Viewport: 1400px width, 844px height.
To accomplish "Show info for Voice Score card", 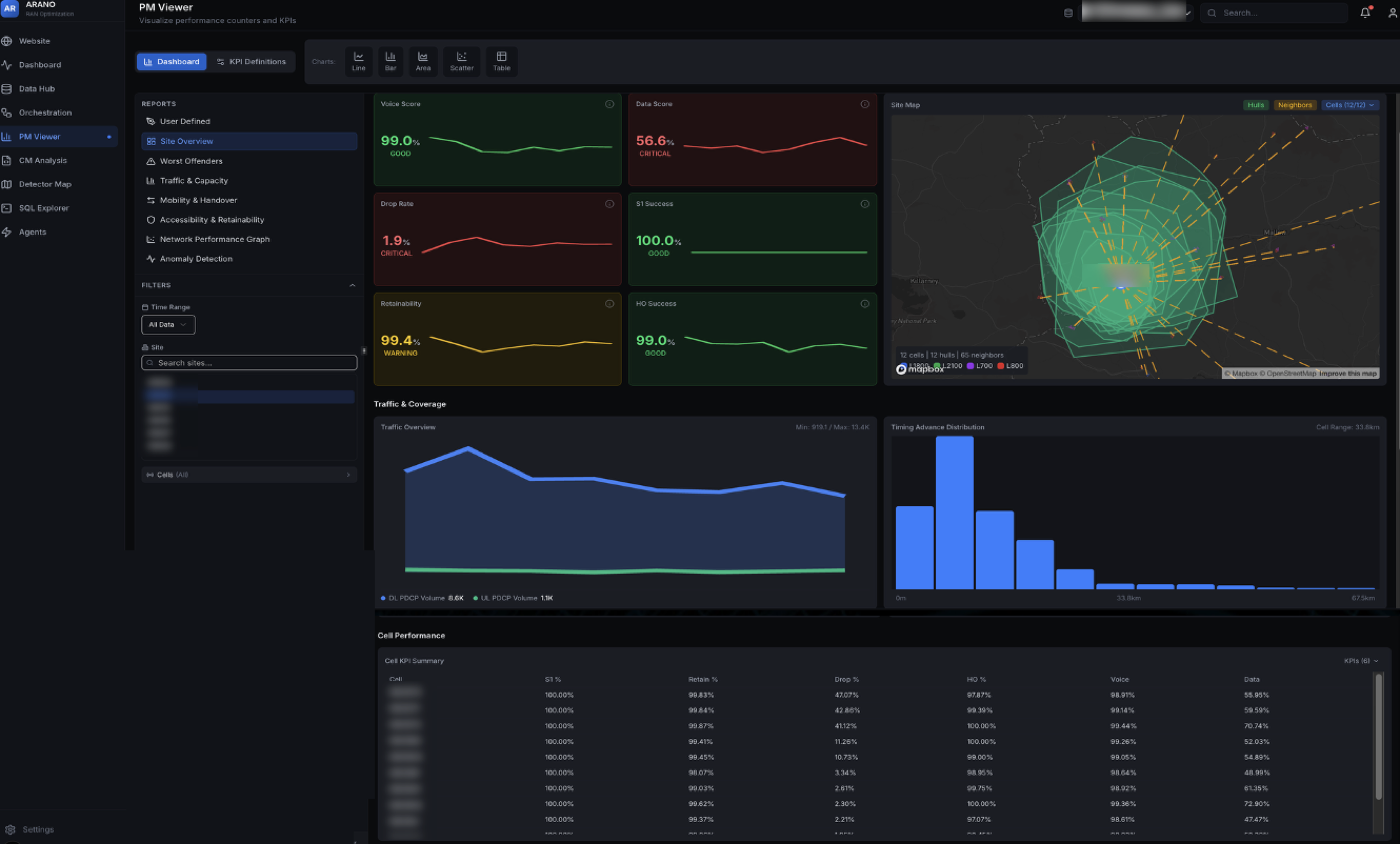I will tap(610, 104).
